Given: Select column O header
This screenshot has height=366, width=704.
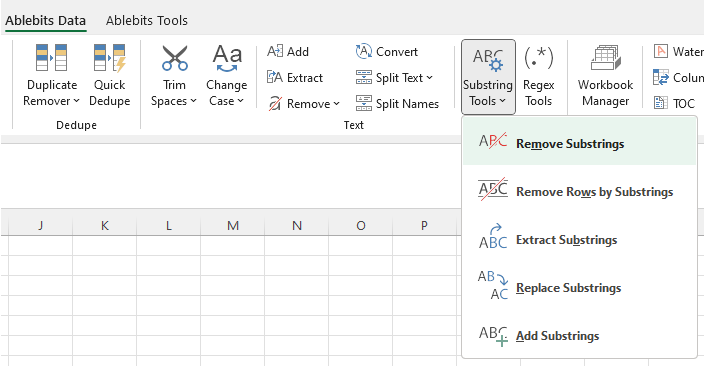Looking at the screenshot, I should [361, 225].
